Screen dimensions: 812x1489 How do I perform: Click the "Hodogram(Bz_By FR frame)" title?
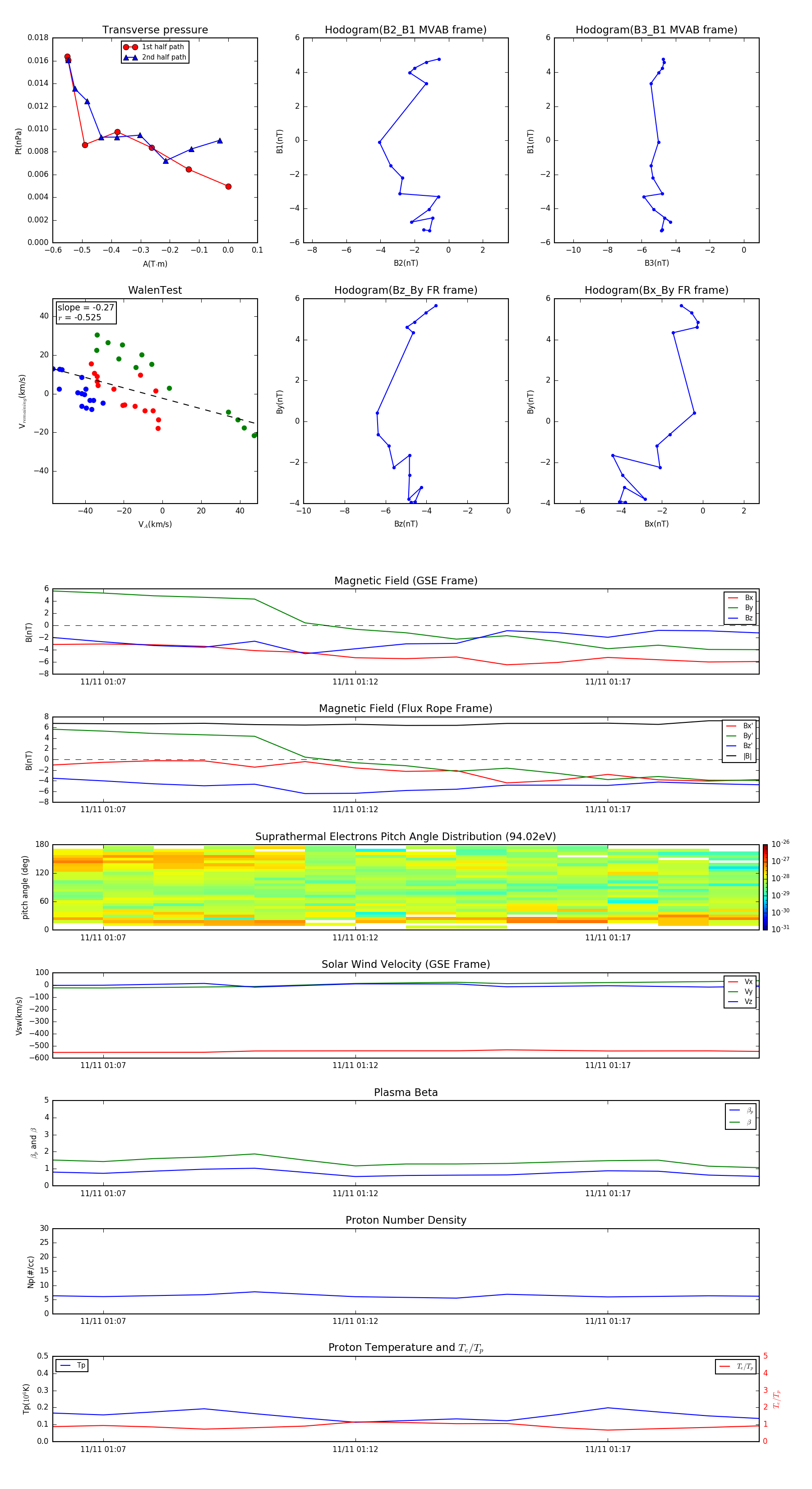406,290
